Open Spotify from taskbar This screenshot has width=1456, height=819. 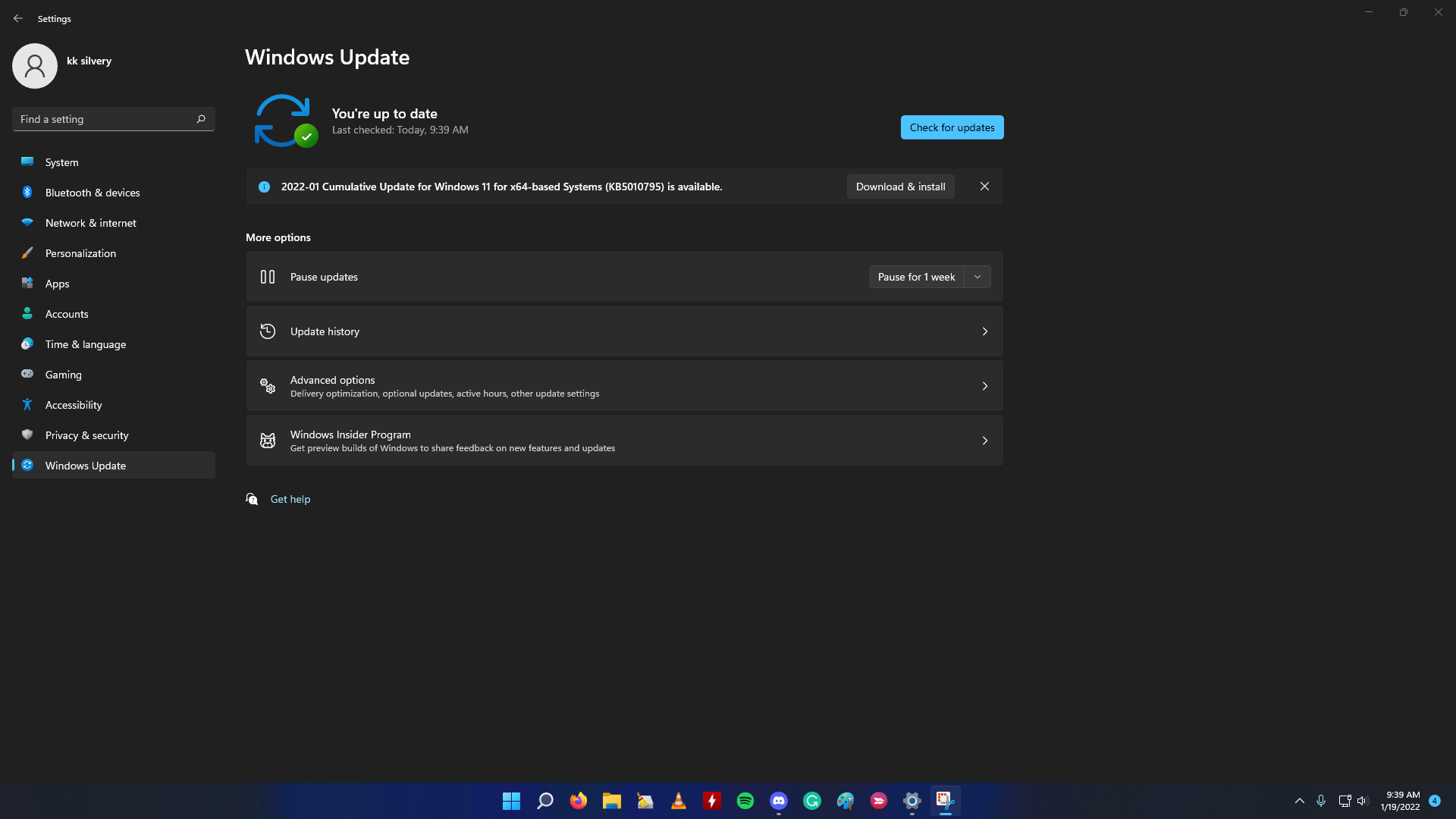click(x=745, y=800)
